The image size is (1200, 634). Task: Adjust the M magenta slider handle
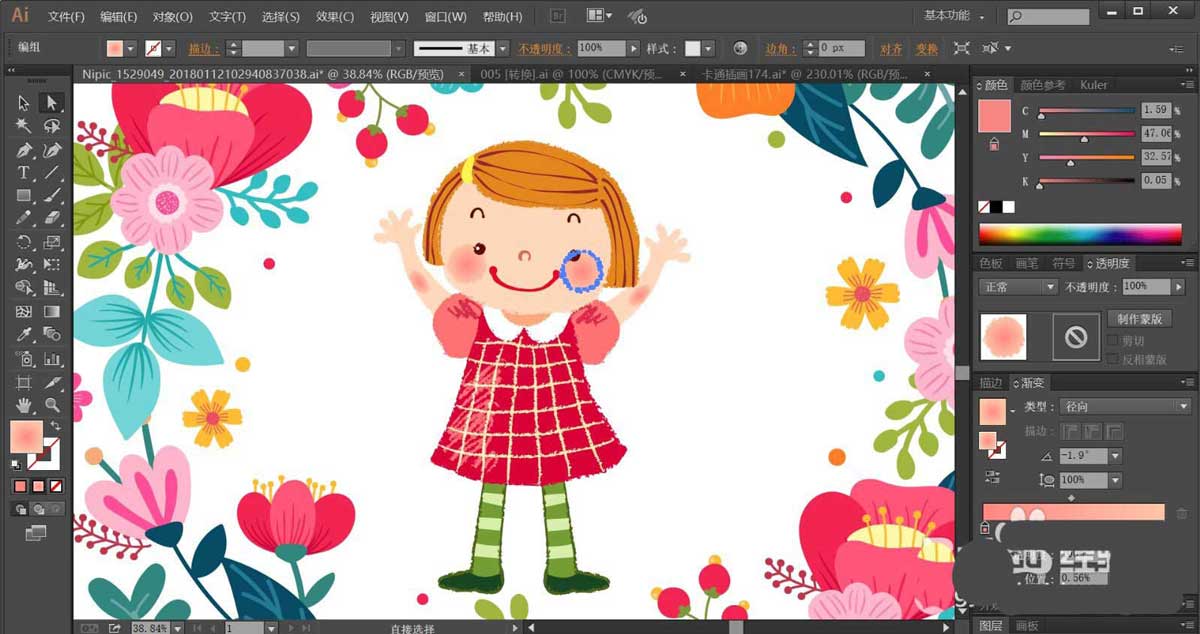[x=1083, y=138]
